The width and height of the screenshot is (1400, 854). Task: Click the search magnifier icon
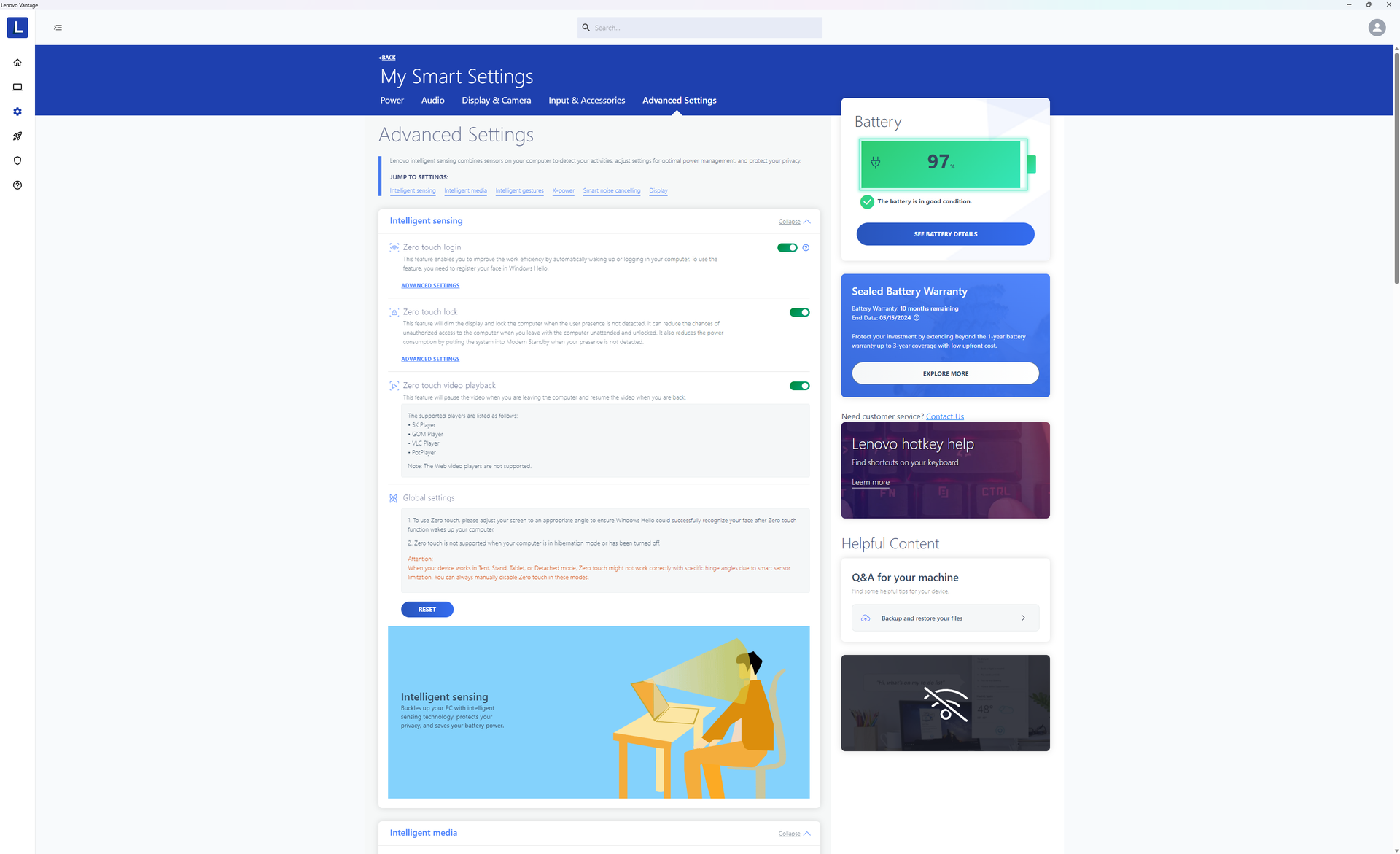586,28
